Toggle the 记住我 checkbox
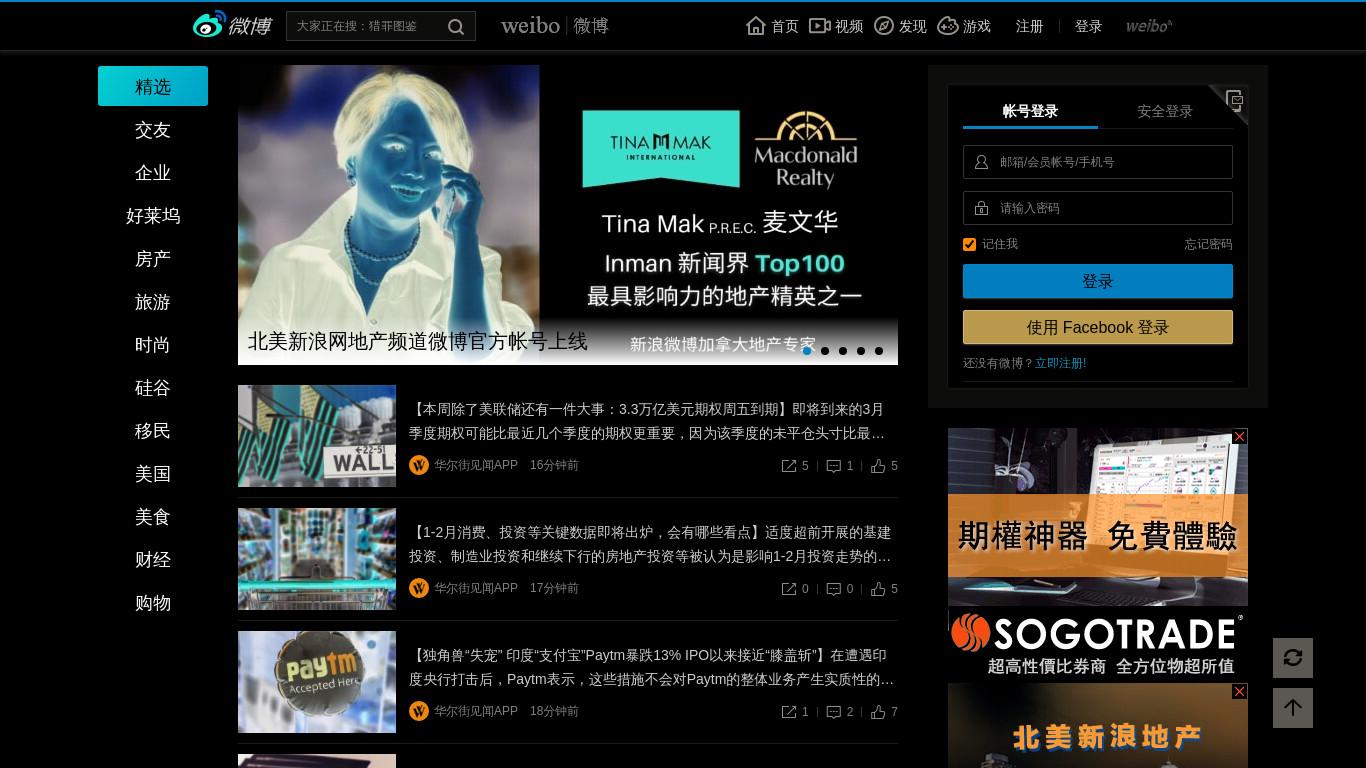Screen dimensions: 1366x768 pyautogui.click(x=969, y=244)
